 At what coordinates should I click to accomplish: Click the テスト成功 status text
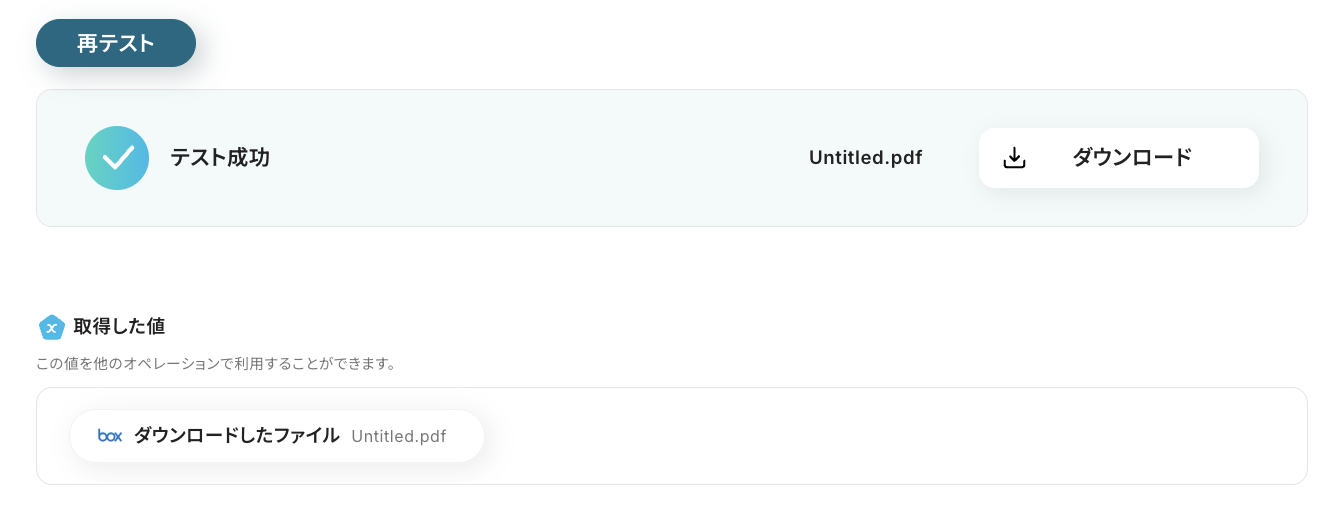coord(220,158)
